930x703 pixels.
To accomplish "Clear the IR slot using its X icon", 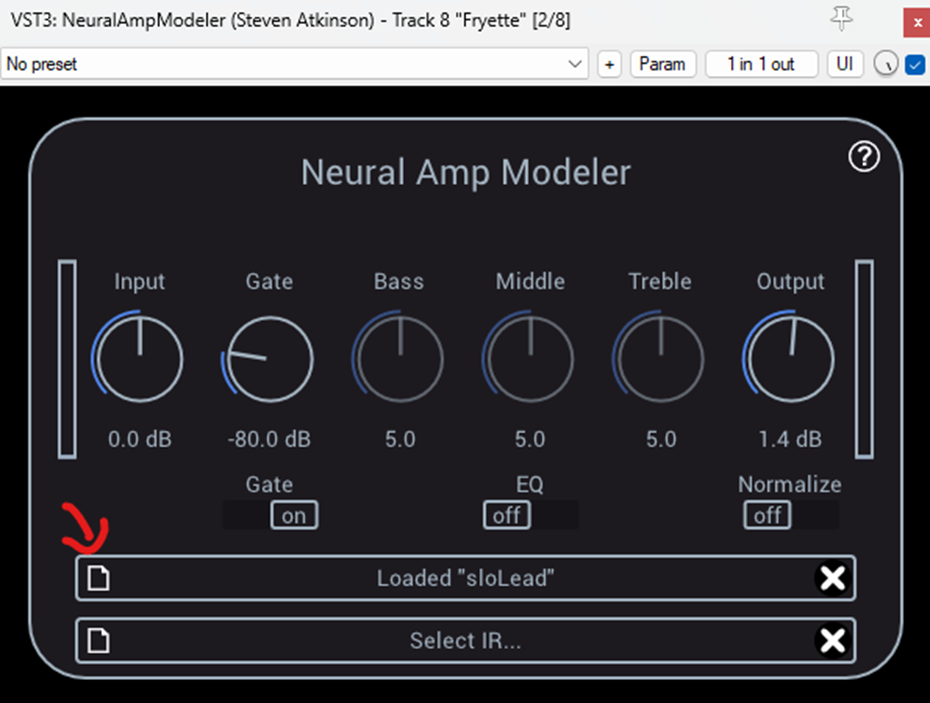I will 833,641.
